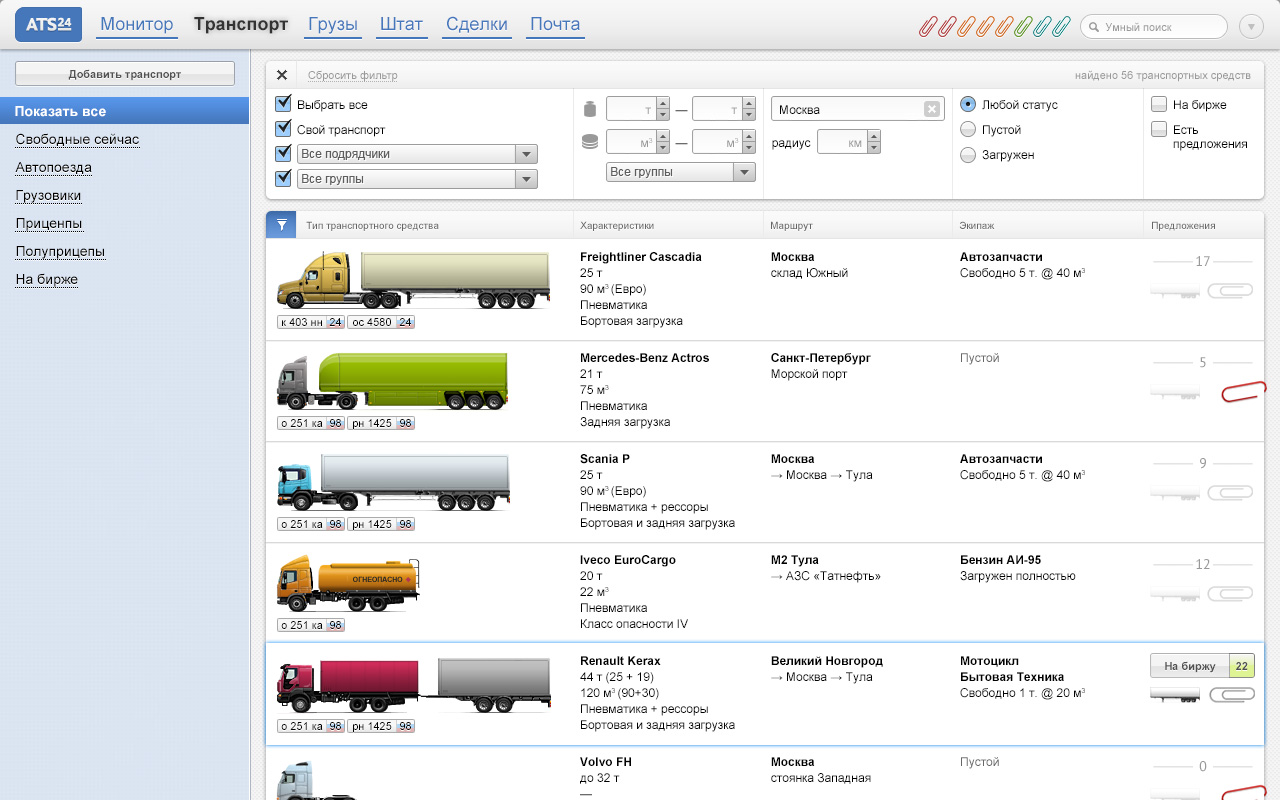Open the Freightliner Cascadia truck image
The height and width of the screenshot is (800, 1280).
413,280
